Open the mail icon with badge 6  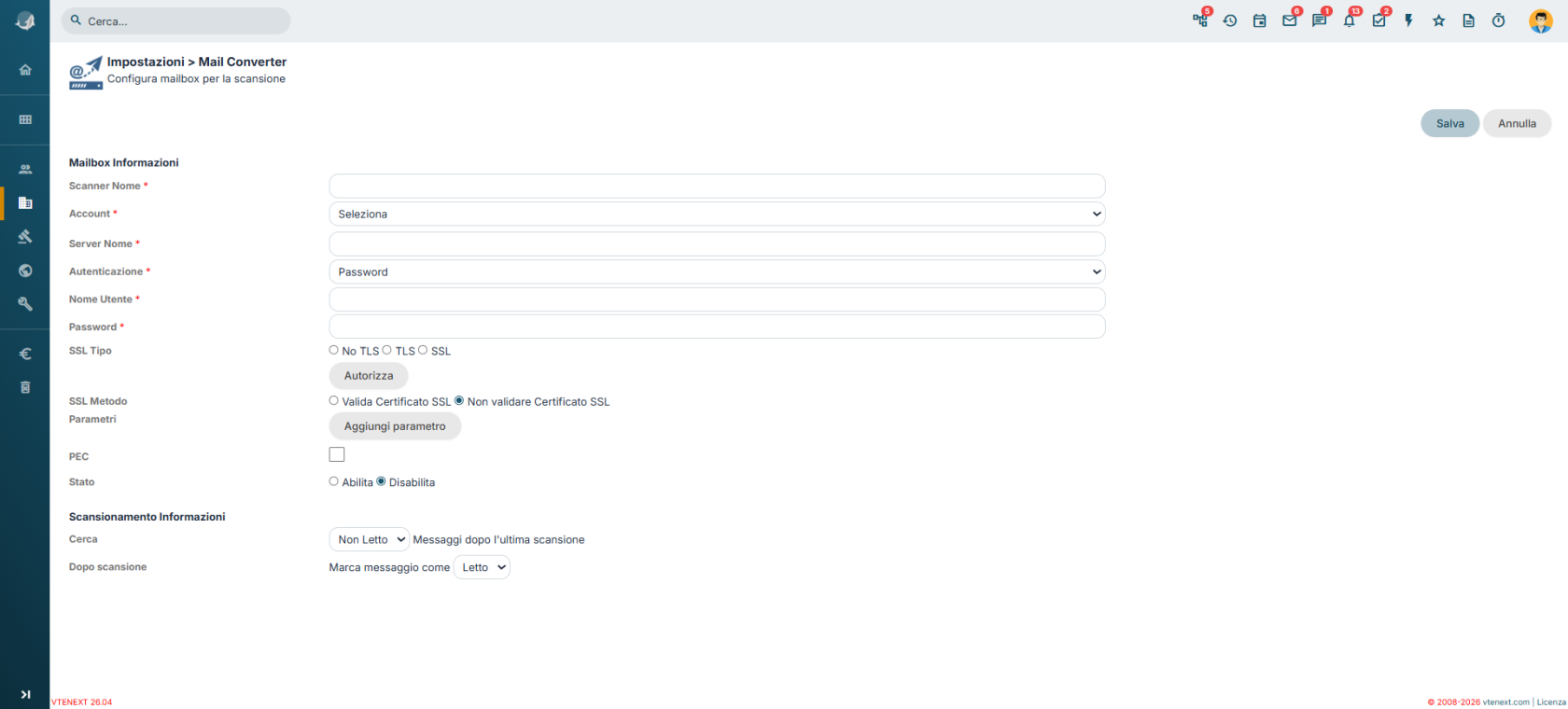pos(1290,21)
